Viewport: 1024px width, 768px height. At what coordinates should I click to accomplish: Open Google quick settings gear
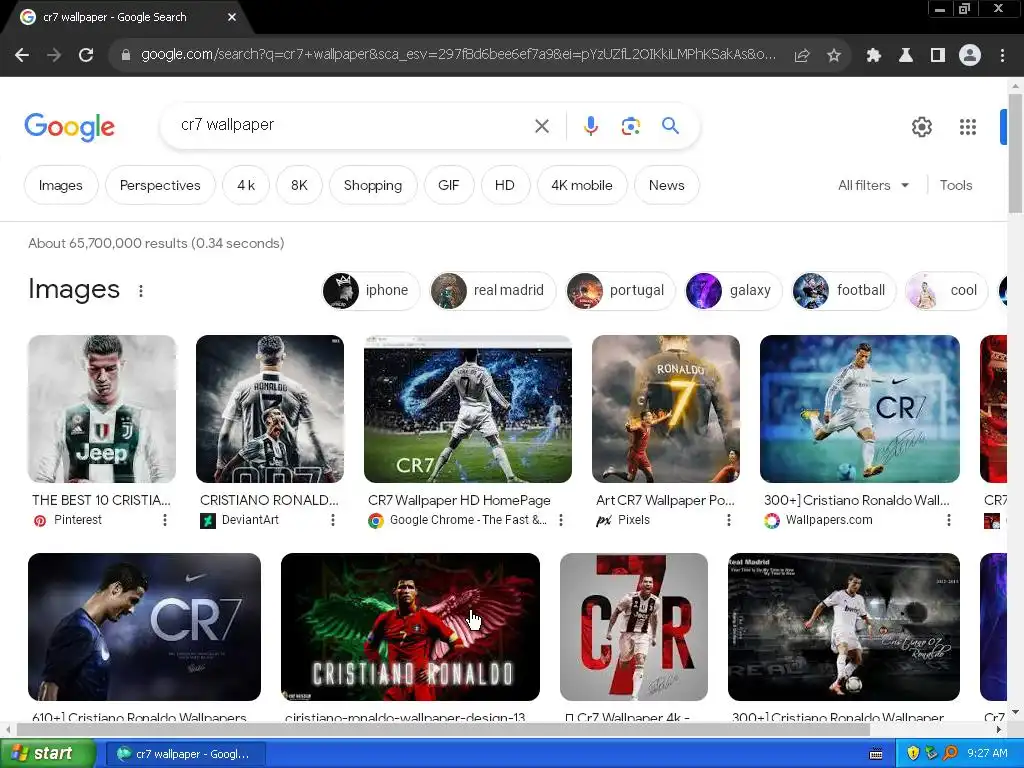pyautogui.click(x=921, y=127)
